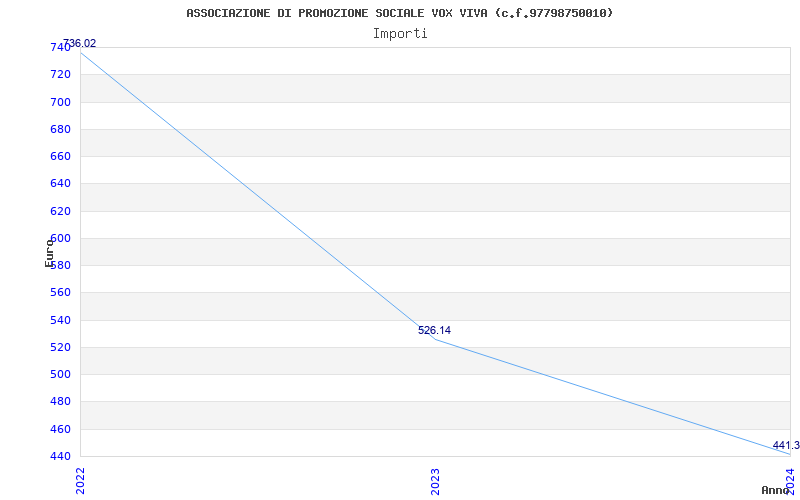Select the 2022 x-axis label
Image resolution: width=800 pixels, height=500 pixels.
click(x=80, y=481)
